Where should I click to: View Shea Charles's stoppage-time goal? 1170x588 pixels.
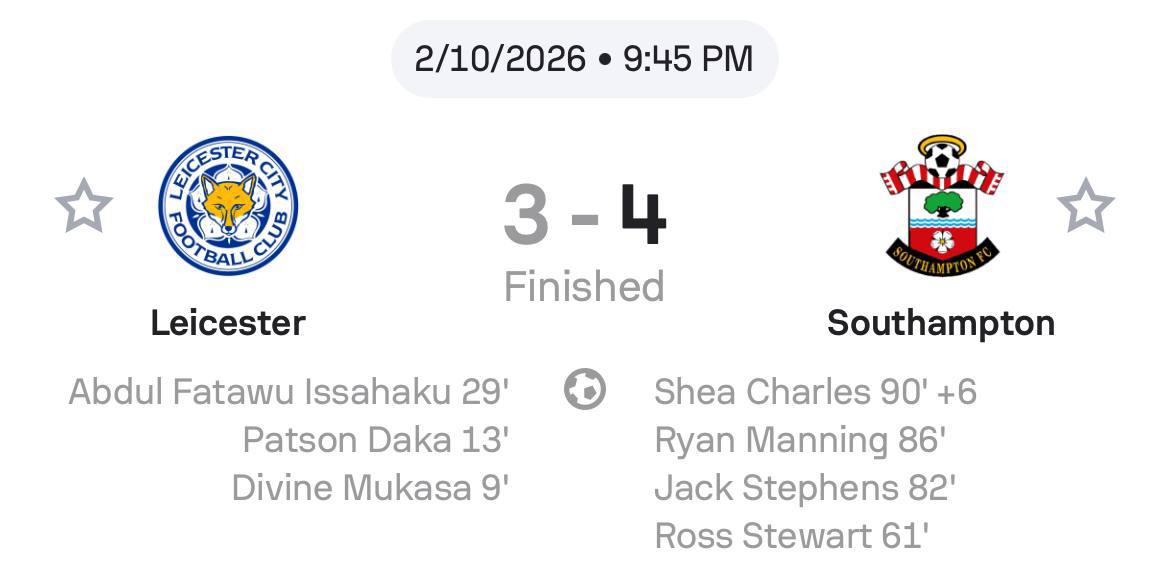point(815,392)
